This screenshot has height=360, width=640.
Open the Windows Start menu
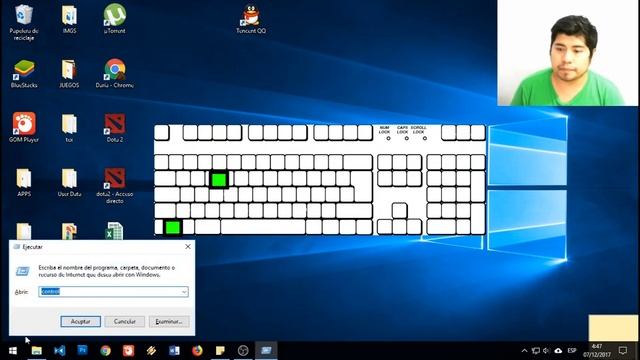[13, 351]
